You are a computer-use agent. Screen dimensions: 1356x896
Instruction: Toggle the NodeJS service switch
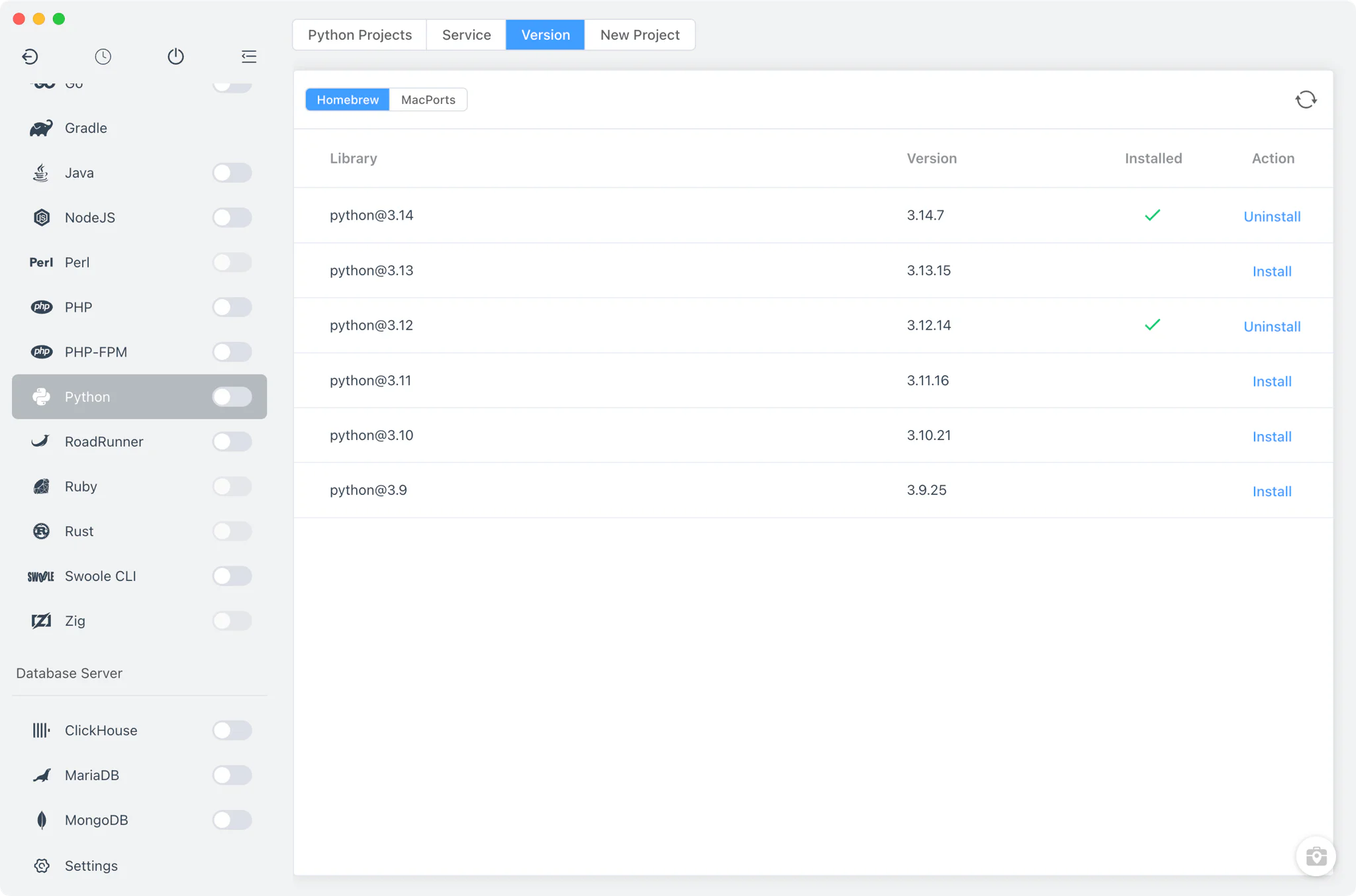[x=232, y=217]
